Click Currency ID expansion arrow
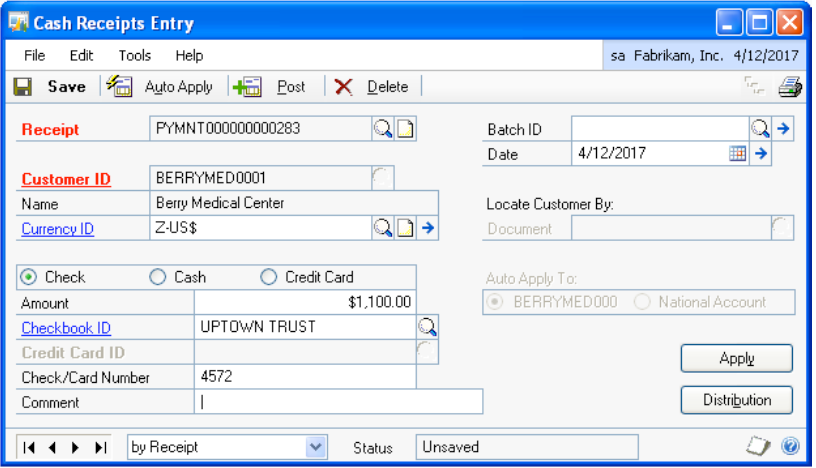This screenshot has width=816, height=468. [x=427, y=228]
